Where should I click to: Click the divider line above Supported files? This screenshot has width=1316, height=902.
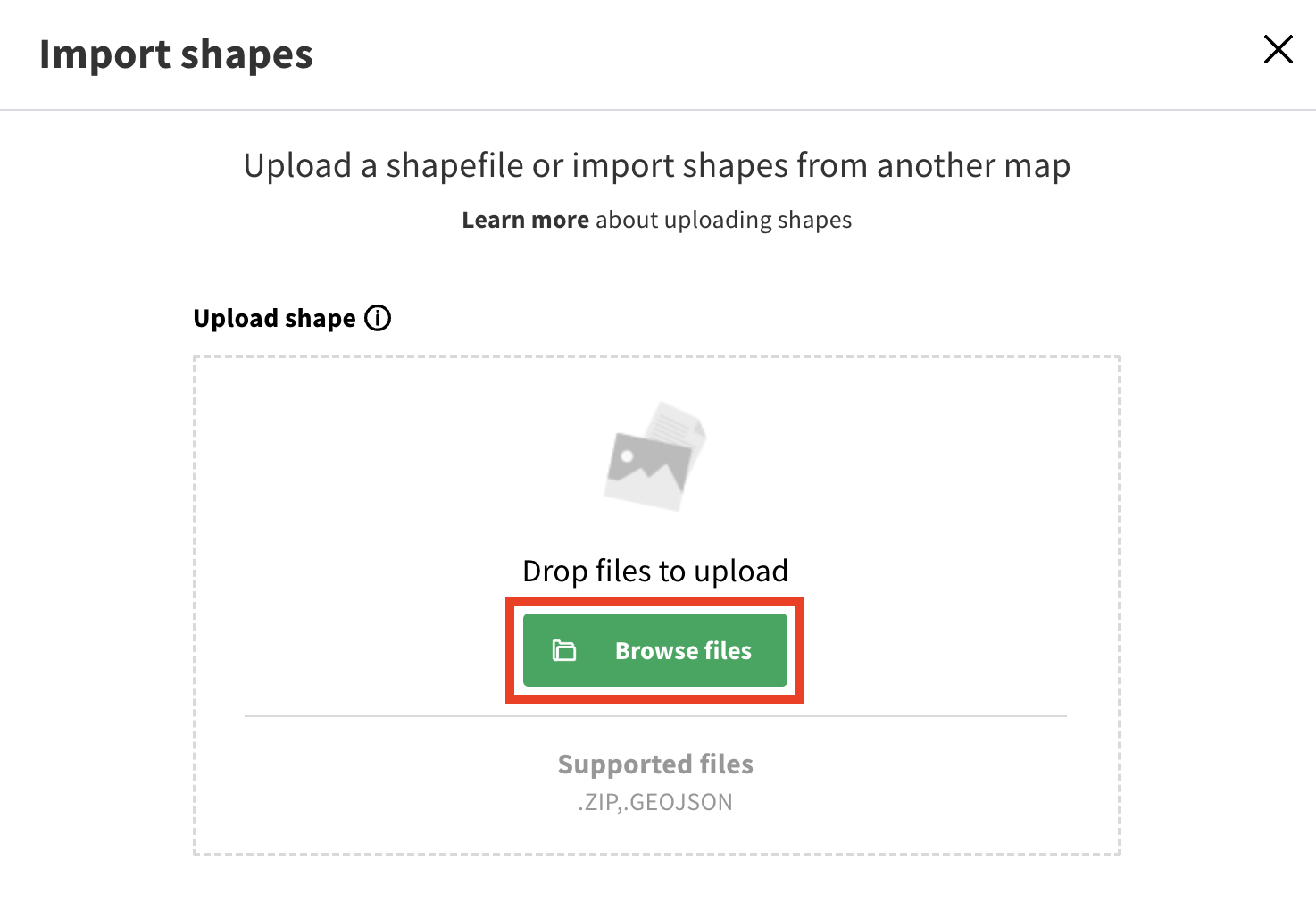[x=655, y=716]
